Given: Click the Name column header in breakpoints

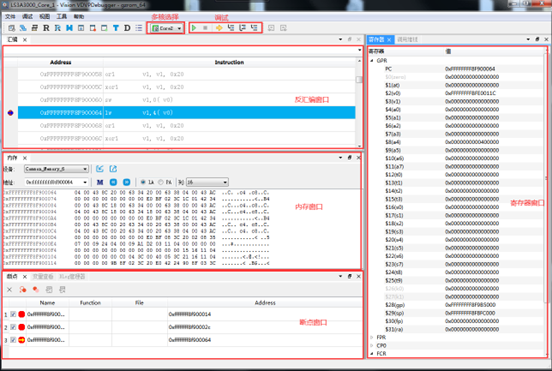Looking at the screenshot, I should tap(47, 303).
